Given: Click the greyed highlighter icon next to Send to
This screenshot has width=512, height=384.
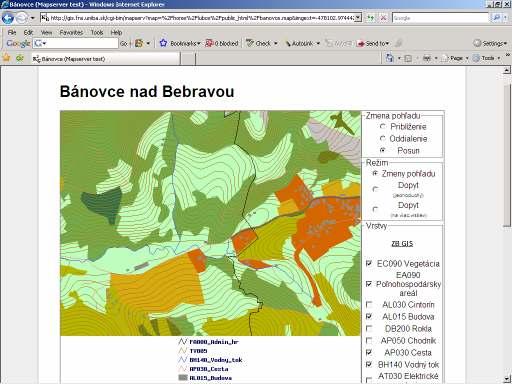Looking at the screenshot, I should click(398, 43).
